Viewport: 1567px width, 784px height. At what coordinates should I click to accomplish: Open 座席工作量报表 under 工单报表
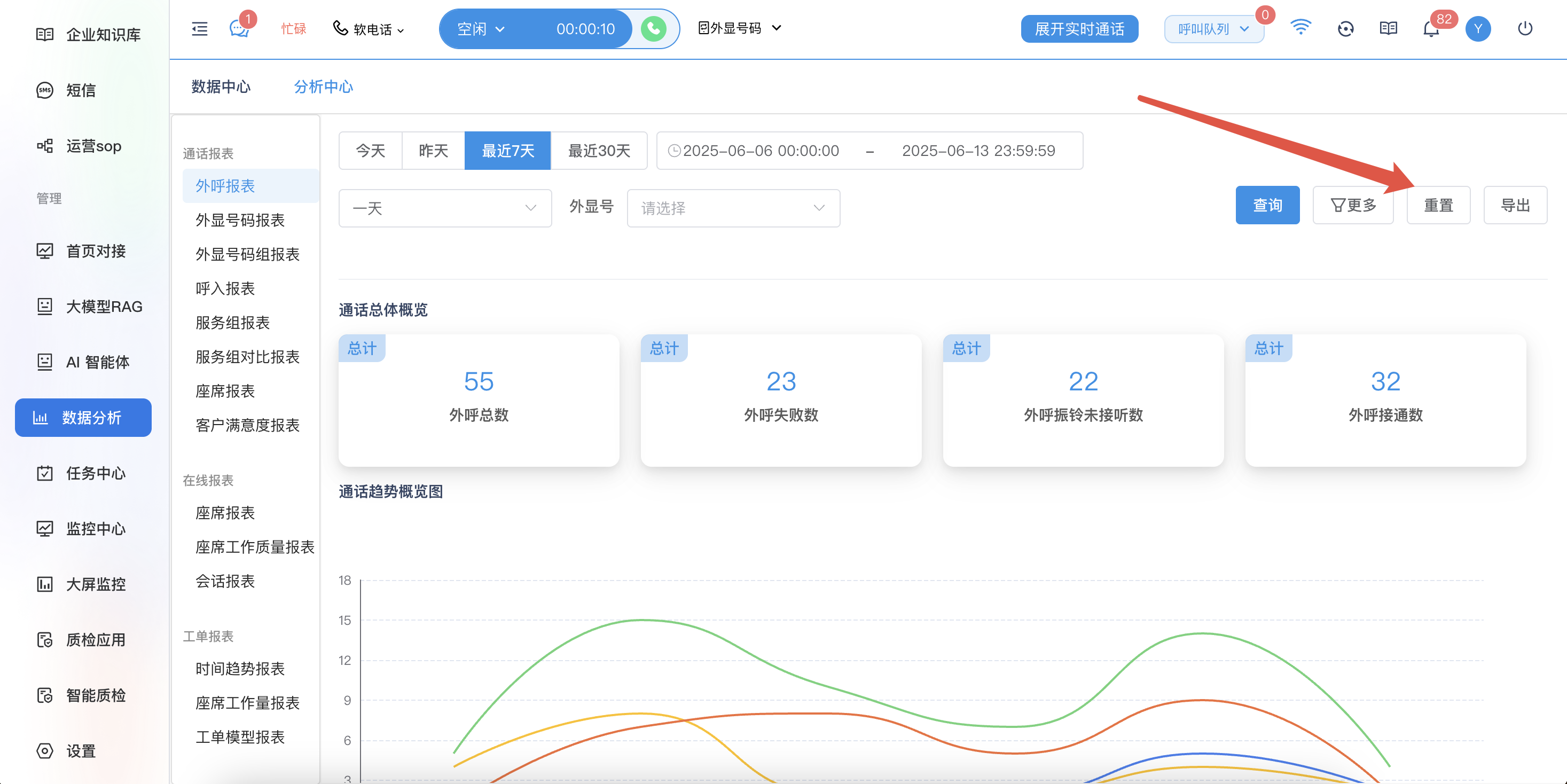(248, 702)
